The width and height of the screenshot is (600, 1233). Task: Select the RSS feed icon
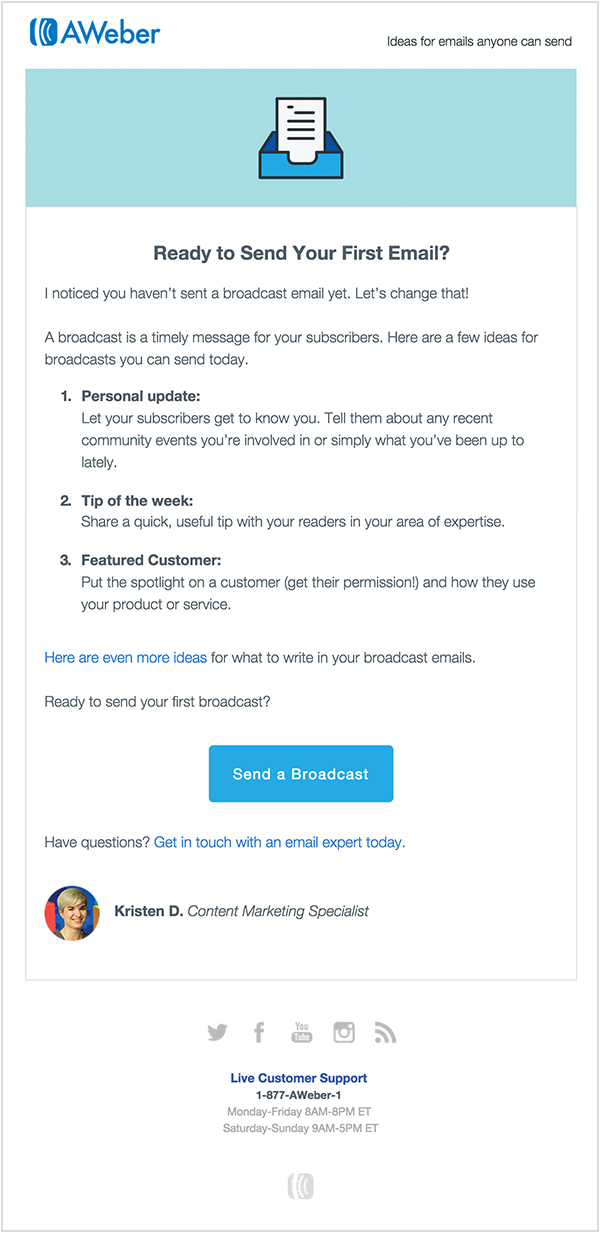385,1032
